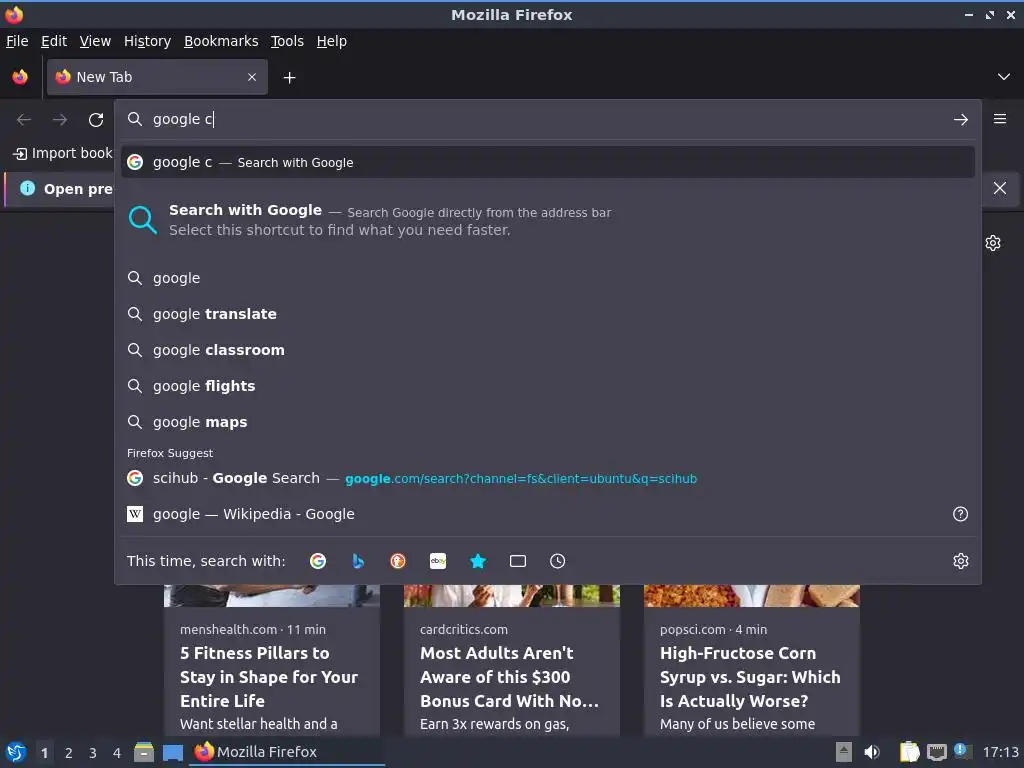The height and width of the screenshot is (768, 1024).
Task: Select Bing in the search-with row
Action: coord(358,561)
